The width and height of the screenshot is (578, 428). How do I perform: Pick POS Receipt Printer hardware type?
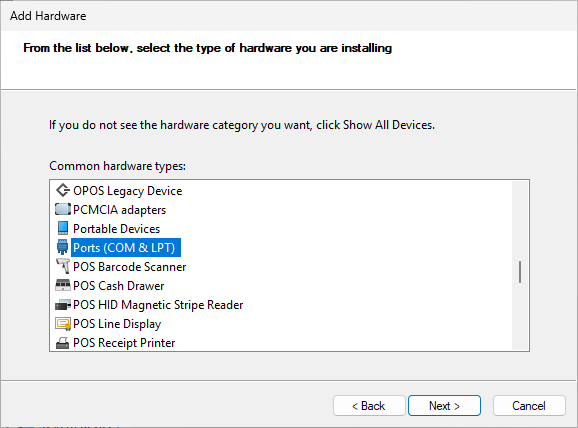[124, 343]
